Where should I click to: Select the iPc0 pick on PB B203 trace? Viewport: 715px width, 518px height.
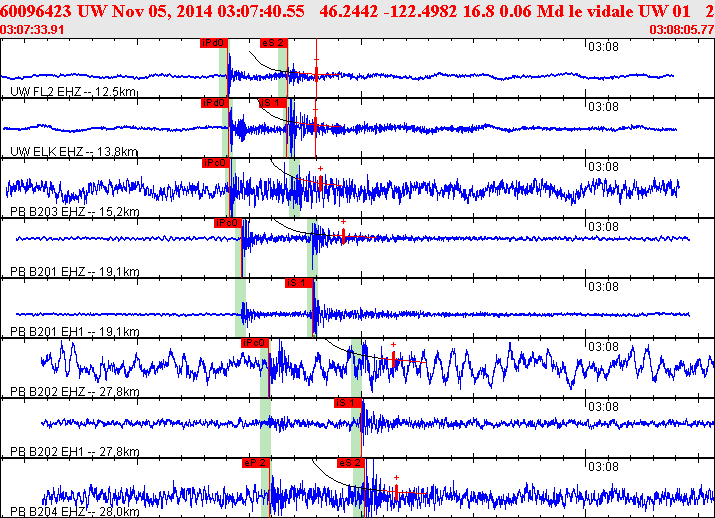(216, 163)
